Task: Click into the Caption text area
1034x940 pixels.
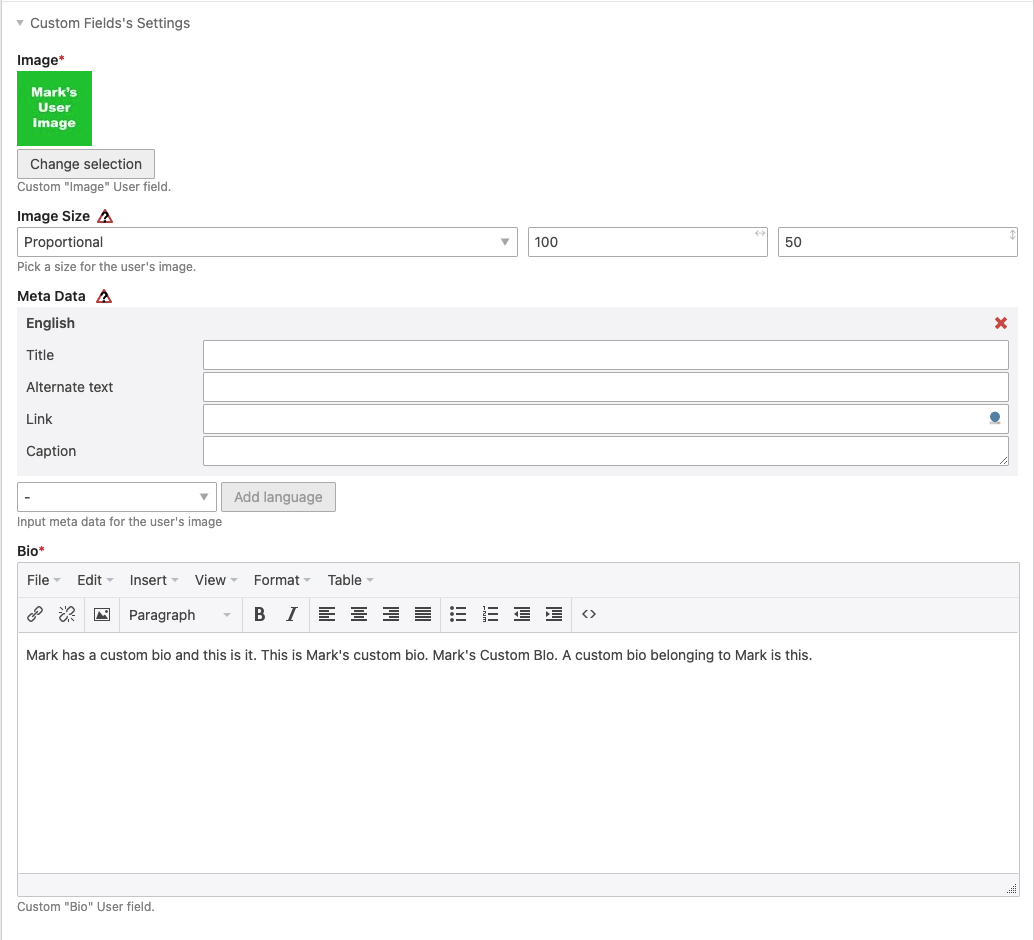Action: coord(605,451)
